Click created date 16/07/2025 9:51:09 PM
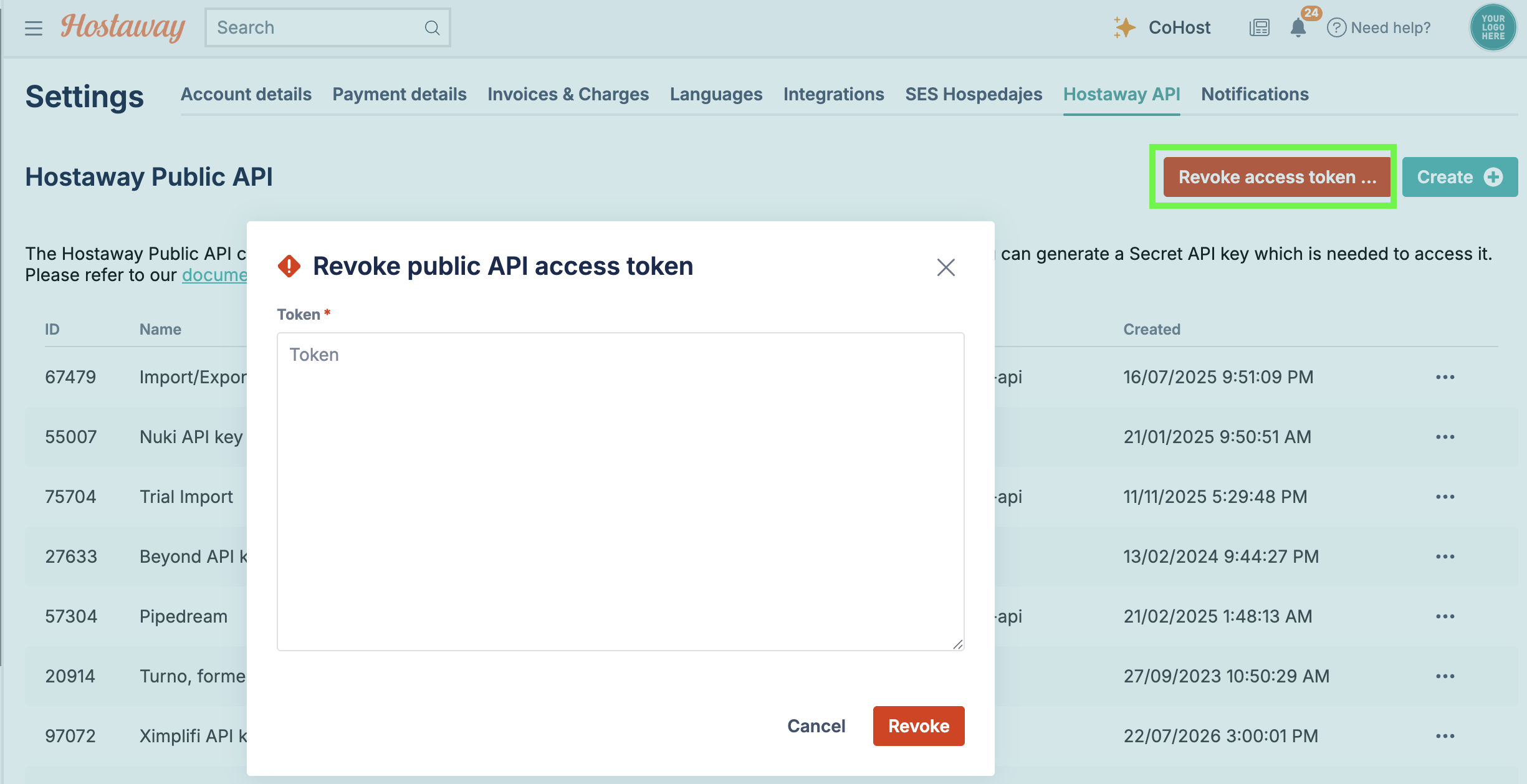Screen dimensions: 1527x784 [x=1218, y=377]
